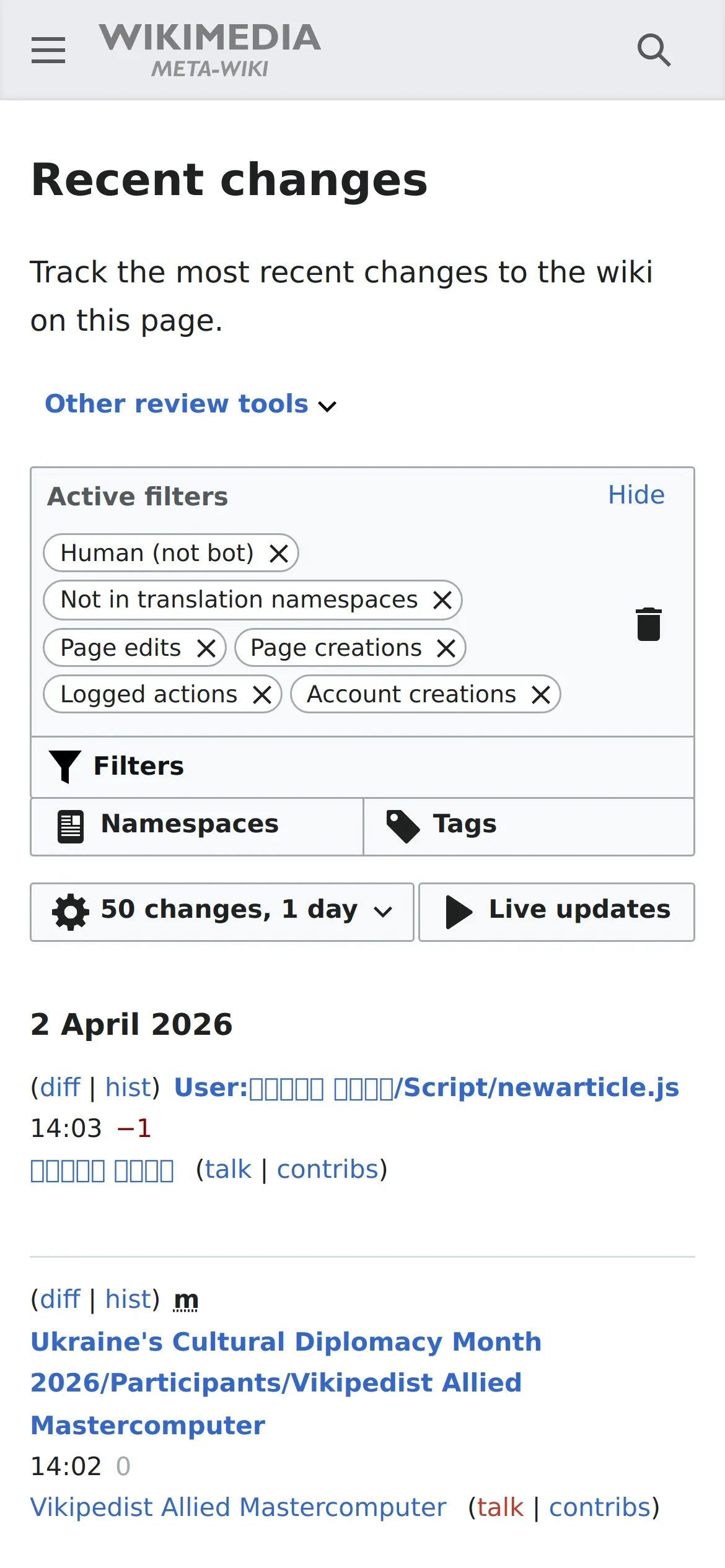The width and height of the screenshot is (725, 1568).
Task: Remove the Human (not bot) filter
Action: [x=279, y=553]
